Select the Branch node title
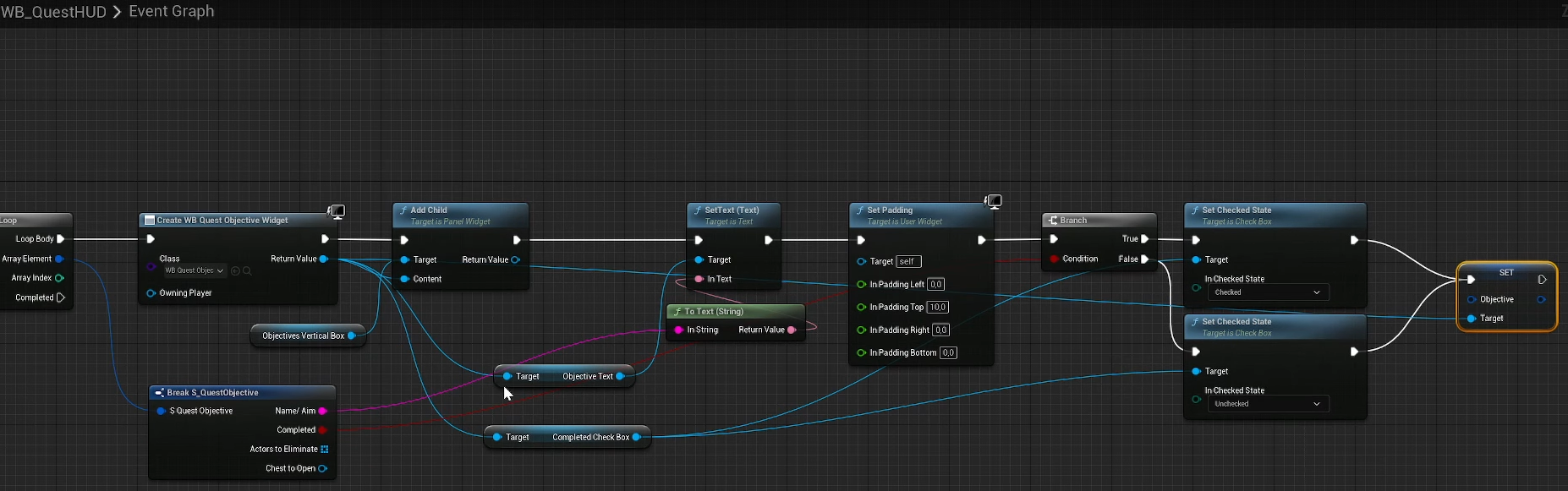 tap(1073, 221)
